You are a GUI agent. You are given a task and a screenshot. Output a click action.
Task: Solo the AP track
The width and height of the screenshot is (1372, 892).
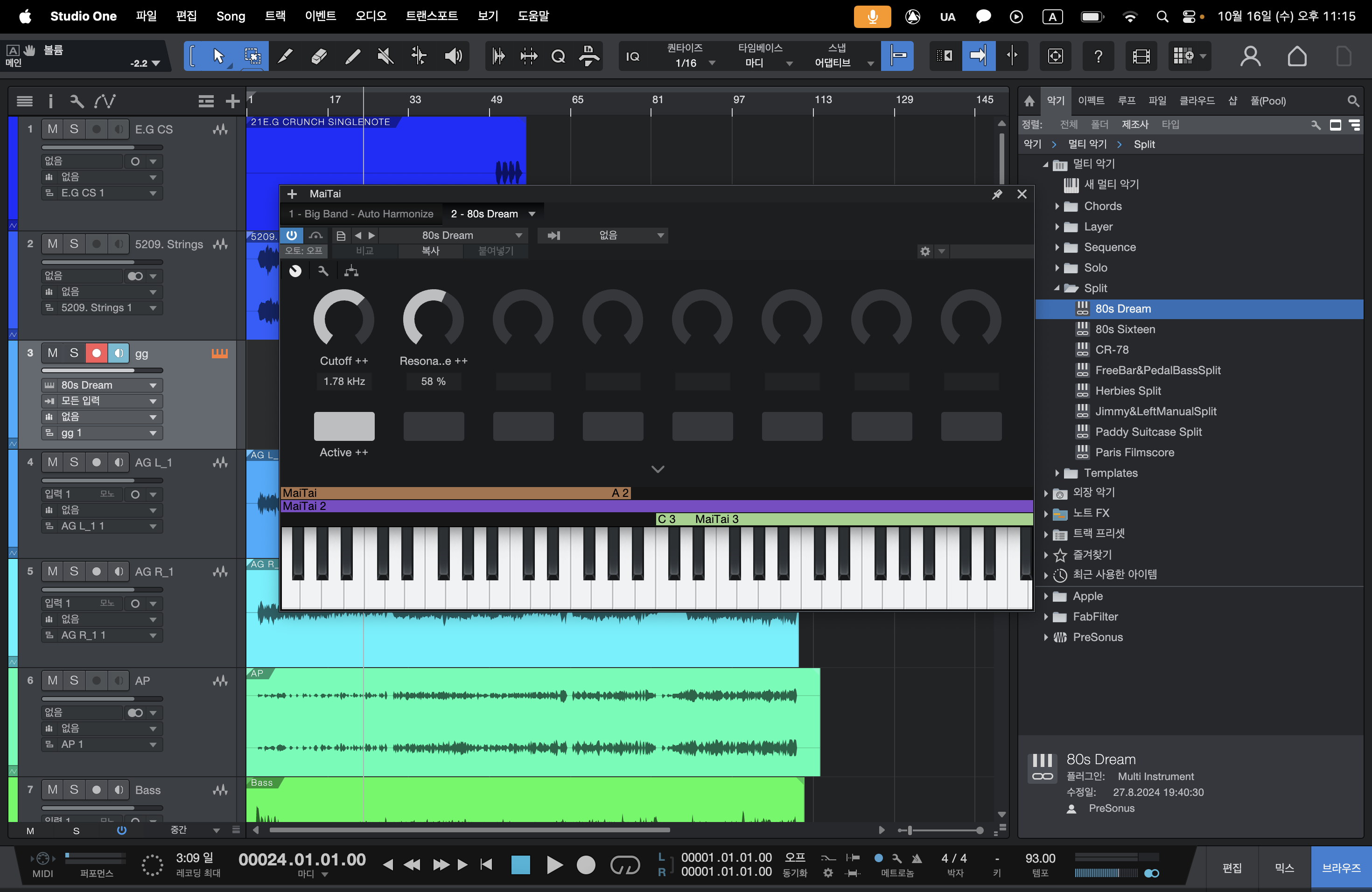click(x=74, y=681)
